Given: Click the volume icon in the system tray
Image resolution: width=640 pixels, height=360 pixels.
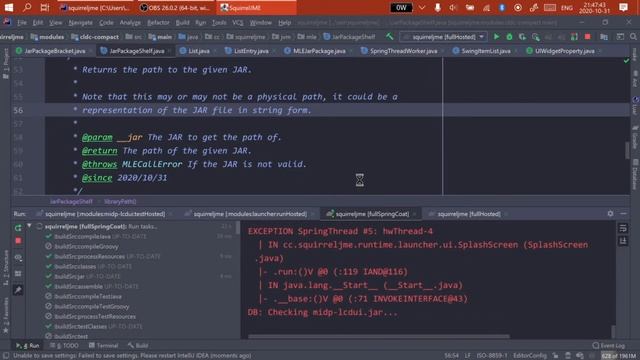Looking at the screenshot, I should [453, 7].
